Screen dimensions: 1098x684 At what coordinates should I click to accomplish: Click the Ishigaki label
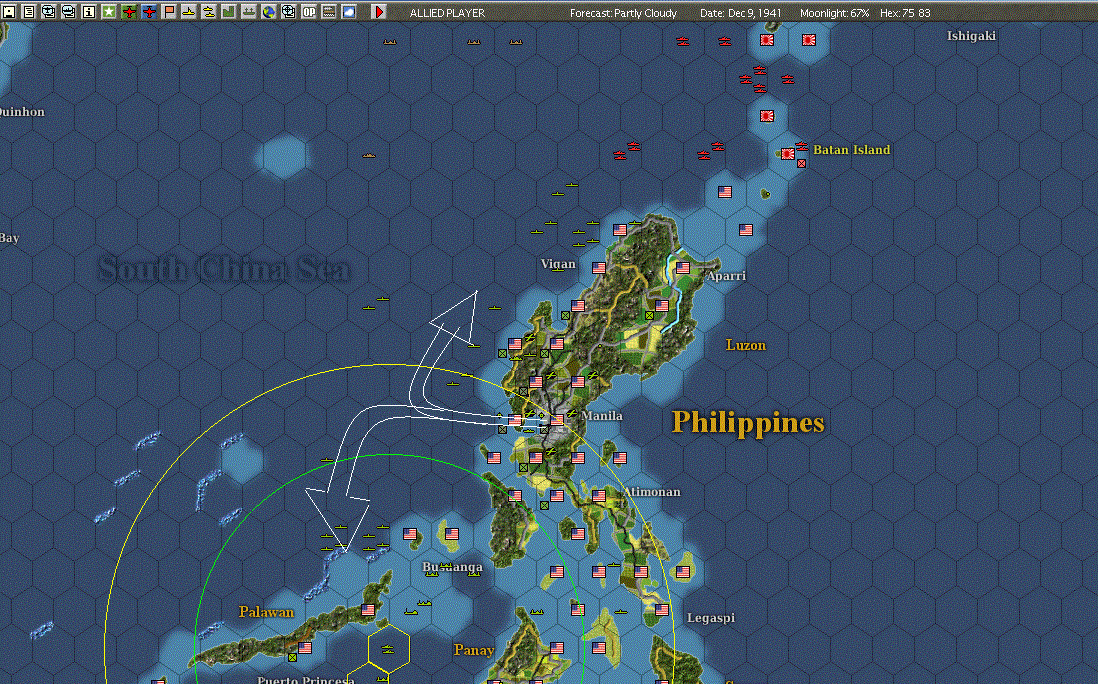pyautogui.click(x=971, y=36)
